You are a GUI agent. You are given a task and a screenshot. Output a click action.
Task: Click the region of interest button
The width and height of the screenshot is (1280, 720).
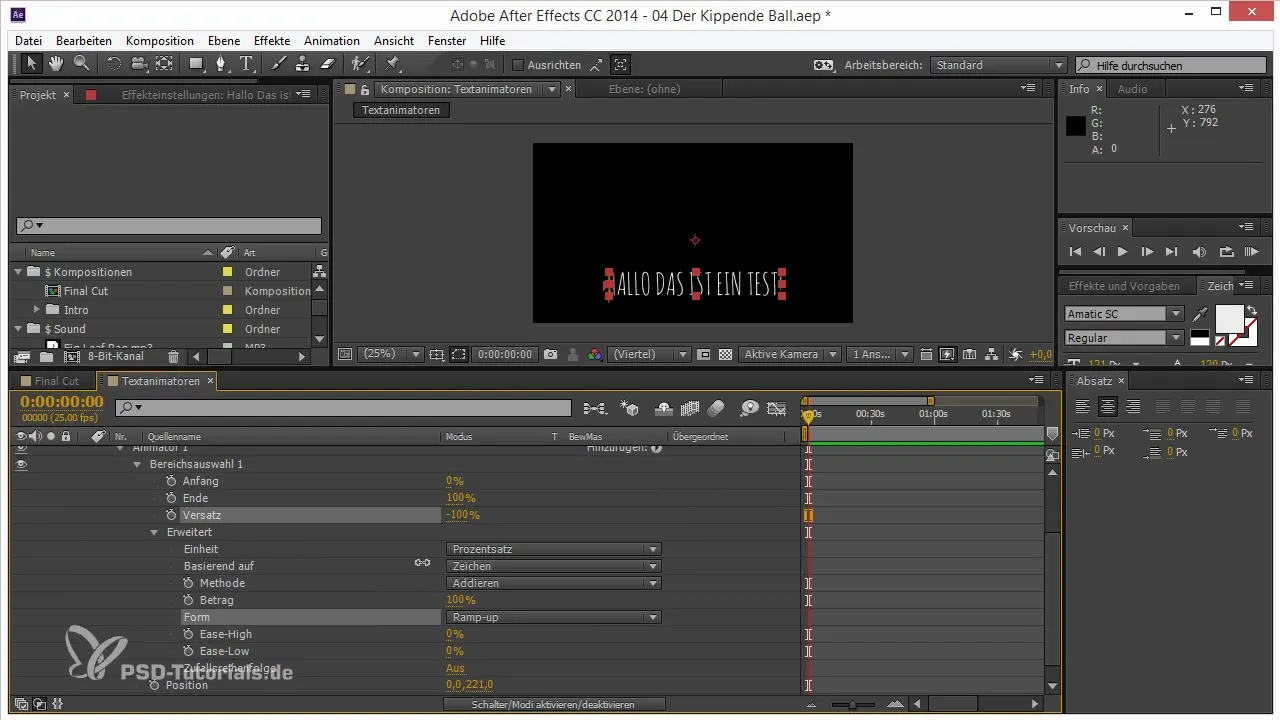458,354
